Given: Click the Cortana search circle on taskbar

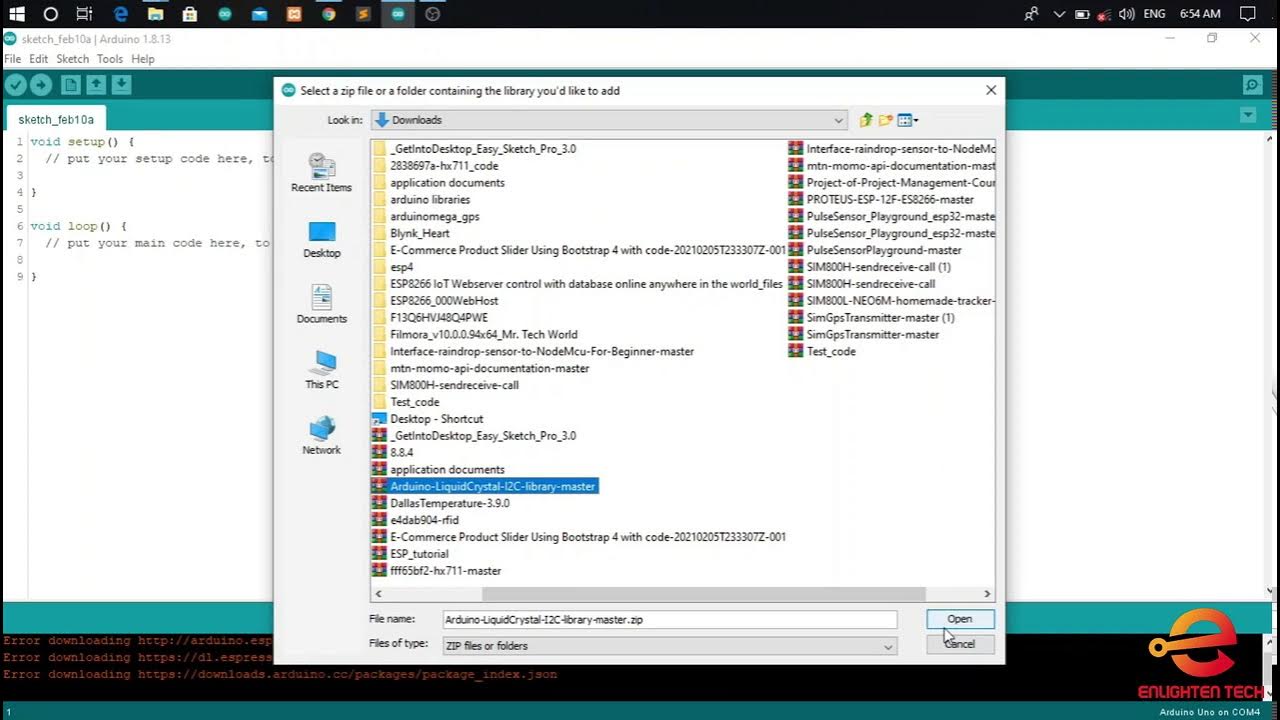Looking at the screenshot, I should pyautogui.click(x=51, y=14).
